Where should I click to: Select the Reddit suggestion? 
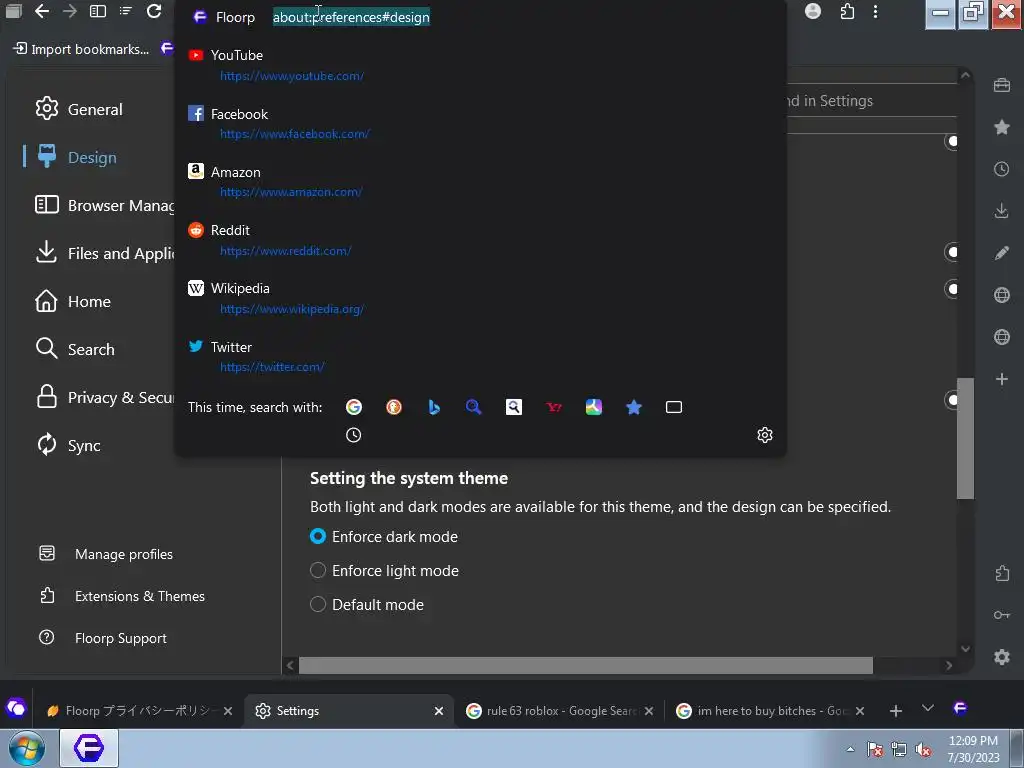pos(480,240)
